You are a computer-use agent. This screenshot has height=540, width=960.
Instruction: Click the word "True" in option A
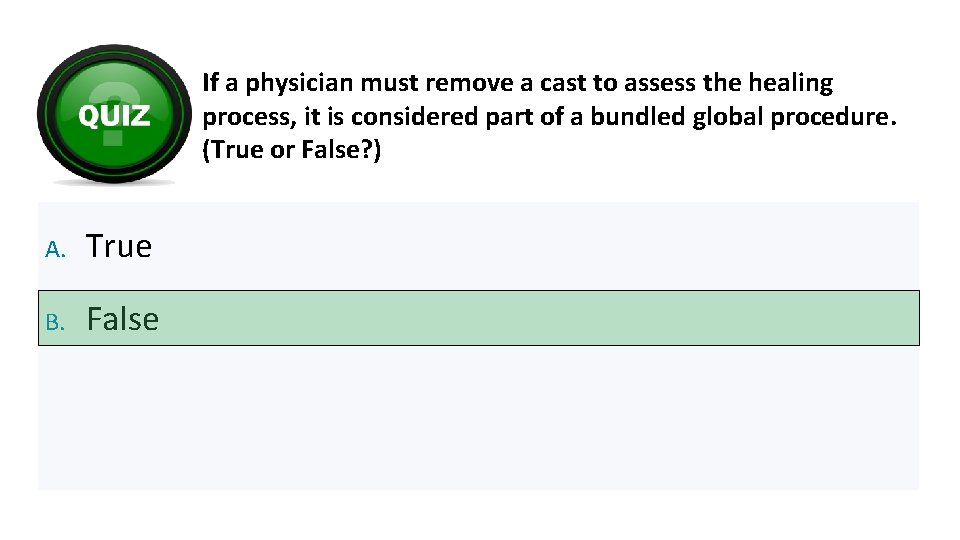(119, 246)
